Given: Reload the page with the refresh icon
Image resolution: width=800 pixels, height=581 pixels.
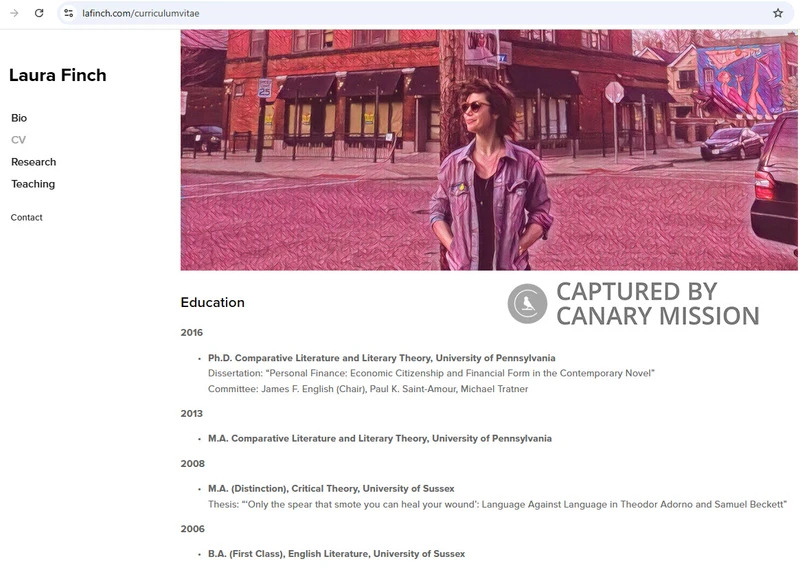Looking at the screenshot, I should pos(39,13).
